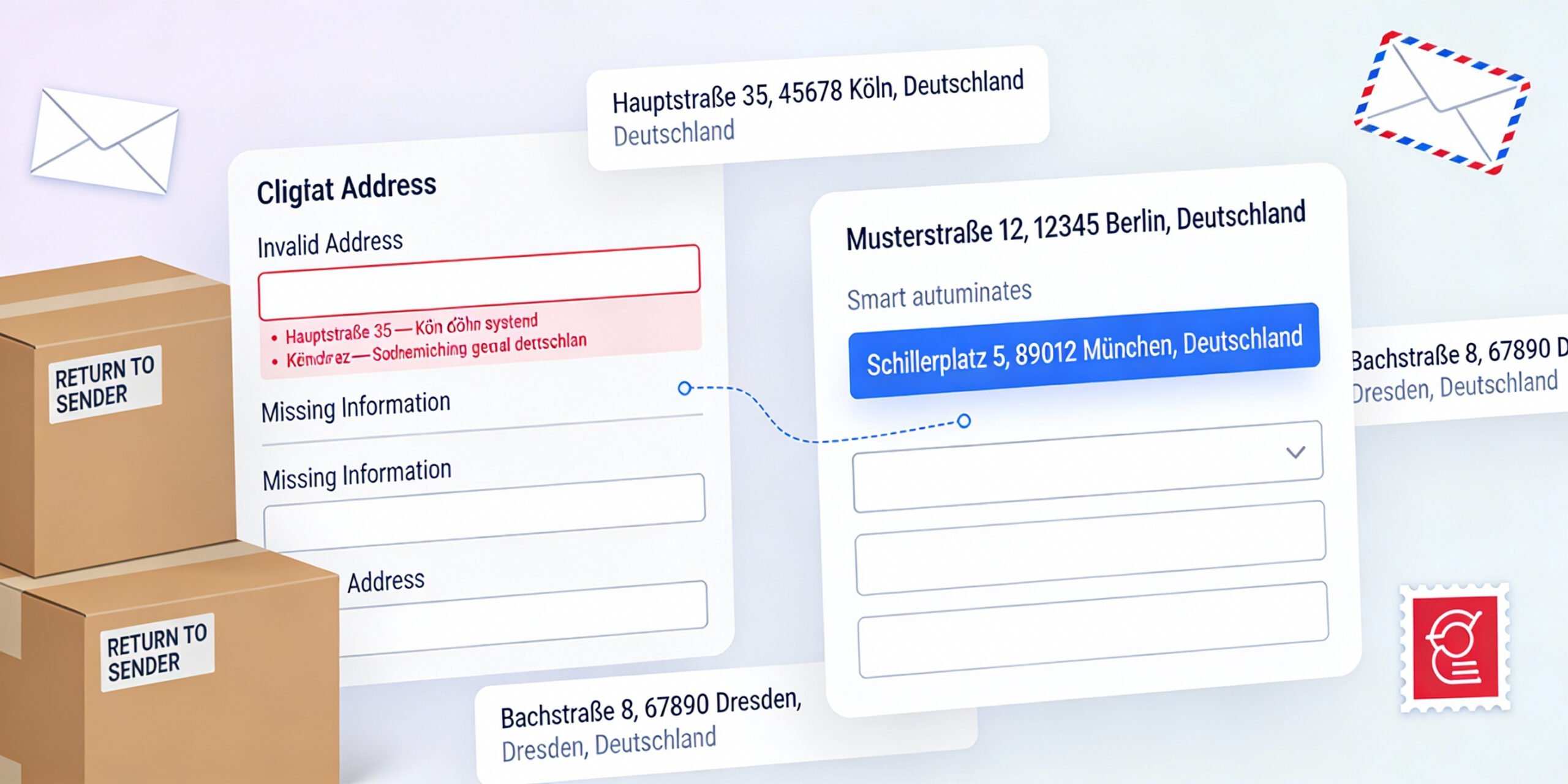Click the red invalid address input
Screen dimensions: 1568x784
pos(478,282)
